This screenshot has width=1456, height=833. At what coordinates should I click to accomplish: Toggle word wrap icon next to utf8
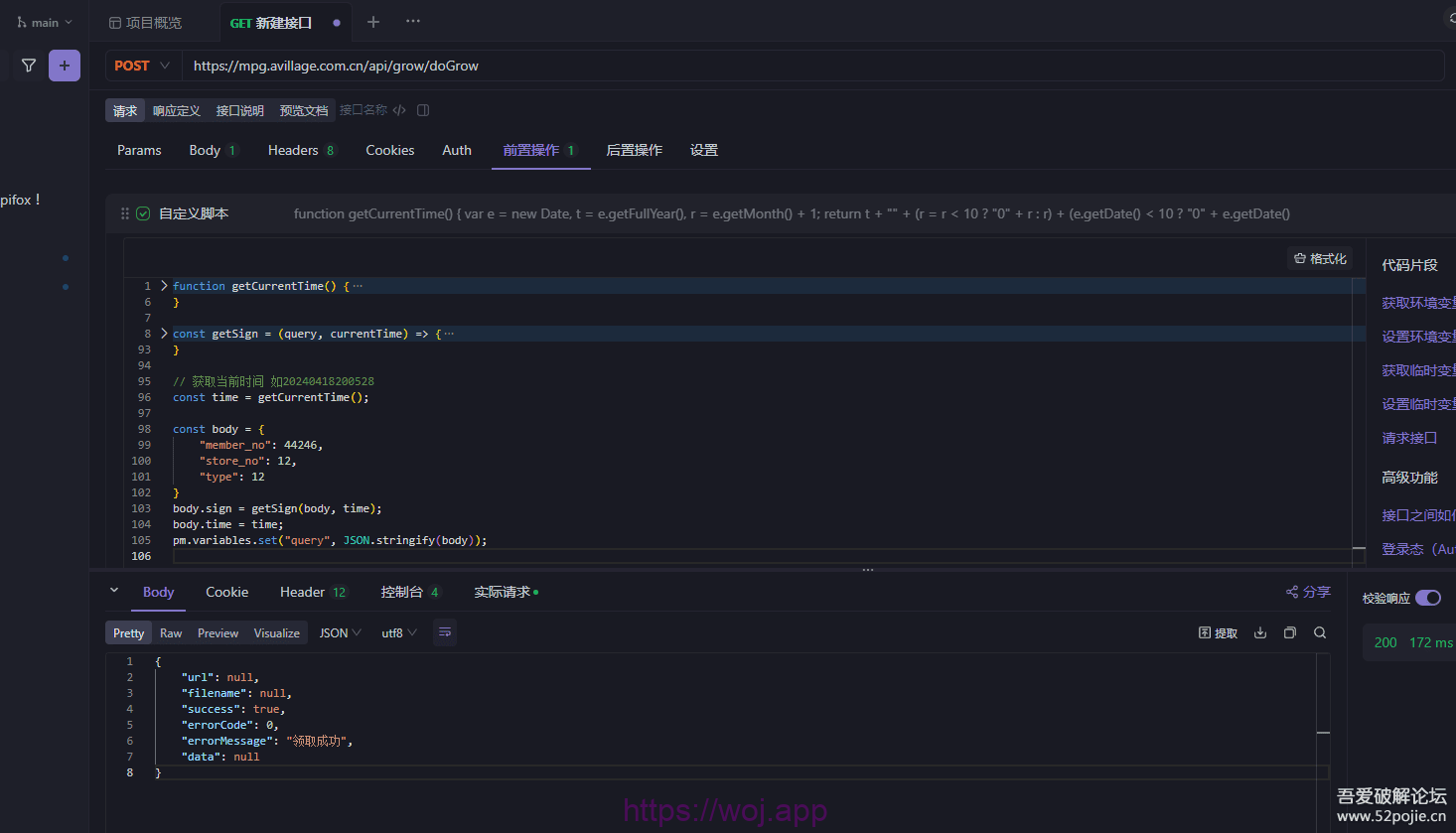pyautogui.click(x=445, y=632)
